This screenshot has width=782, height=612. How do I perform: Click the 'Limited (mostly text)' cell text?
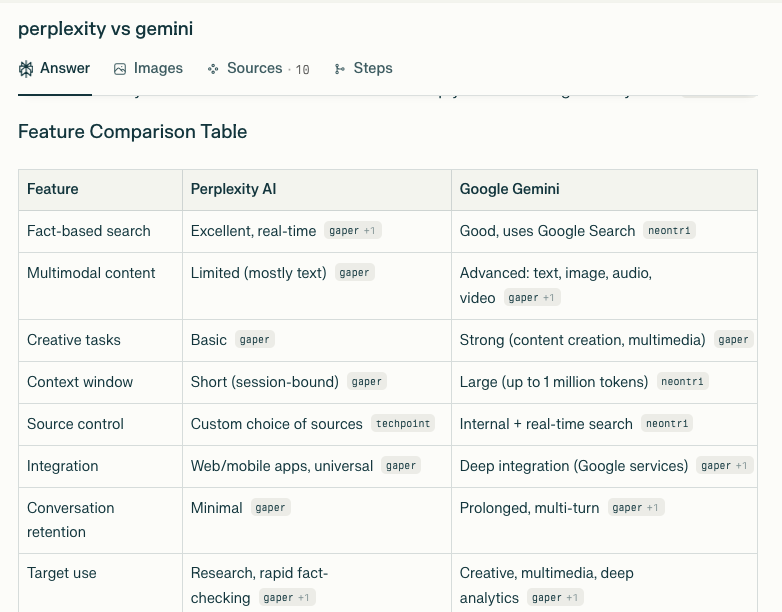point(259,273)
